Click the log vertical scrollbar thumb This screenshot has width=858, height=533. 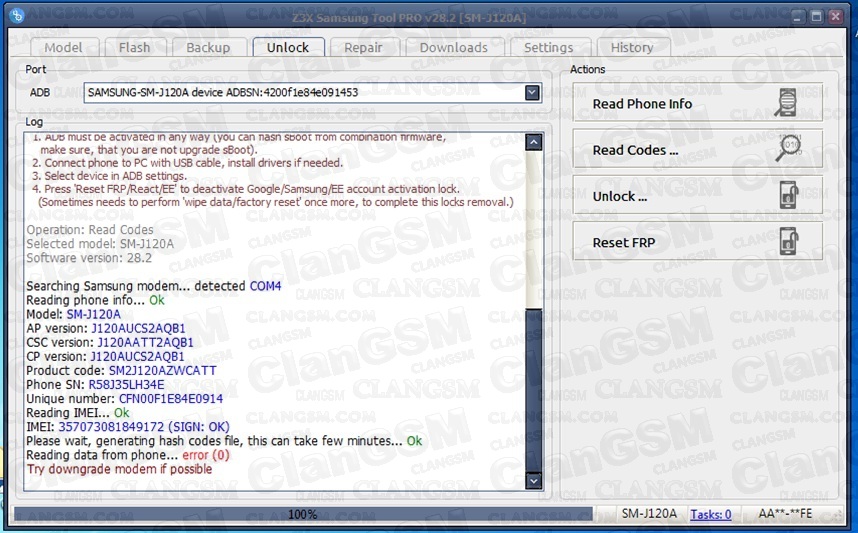pyautogui.click(x=534, y=389)
